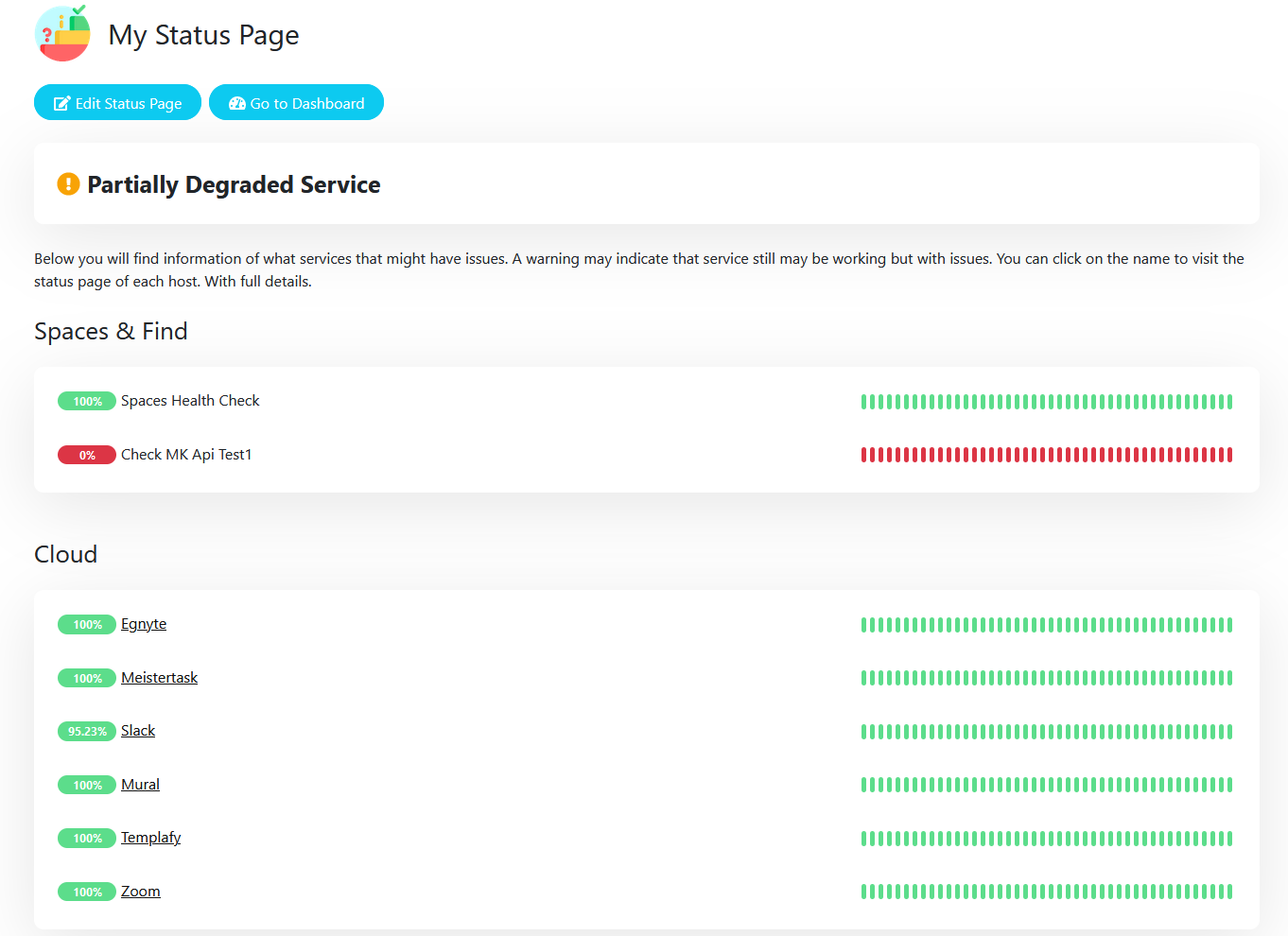1288x936 pixels.
Task: Click the 100% badge next to Zoom
Action: pos(87,892)
